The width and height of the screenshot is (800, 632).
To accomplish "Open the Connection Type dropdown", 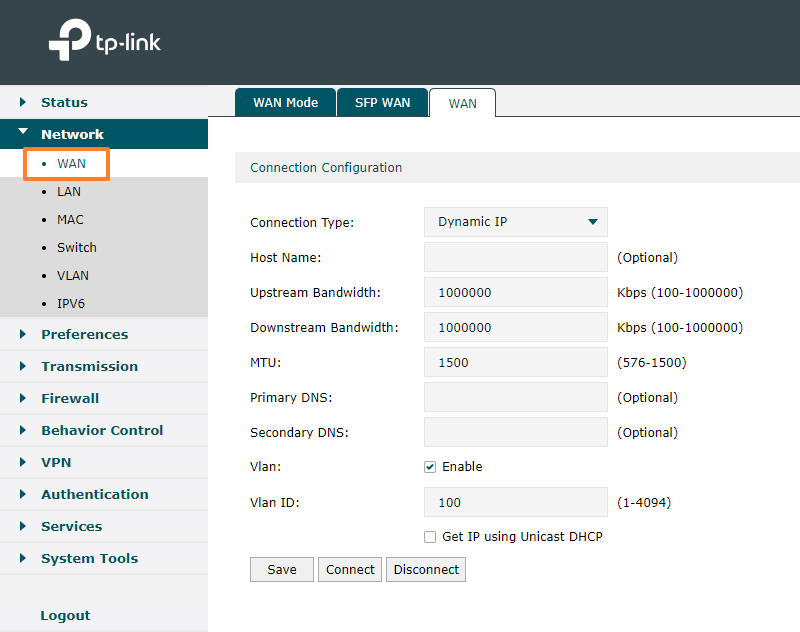I will (x=515, y=222).
